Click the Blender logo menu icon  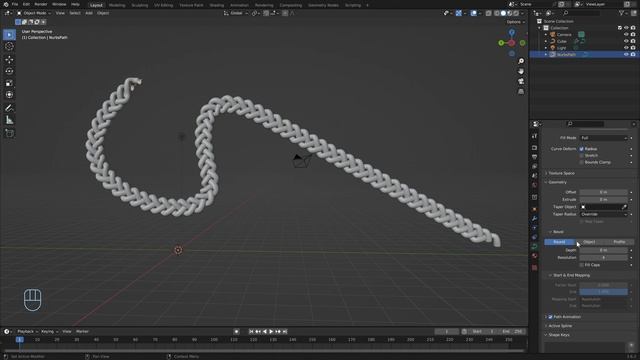click(x=6, y=4)
